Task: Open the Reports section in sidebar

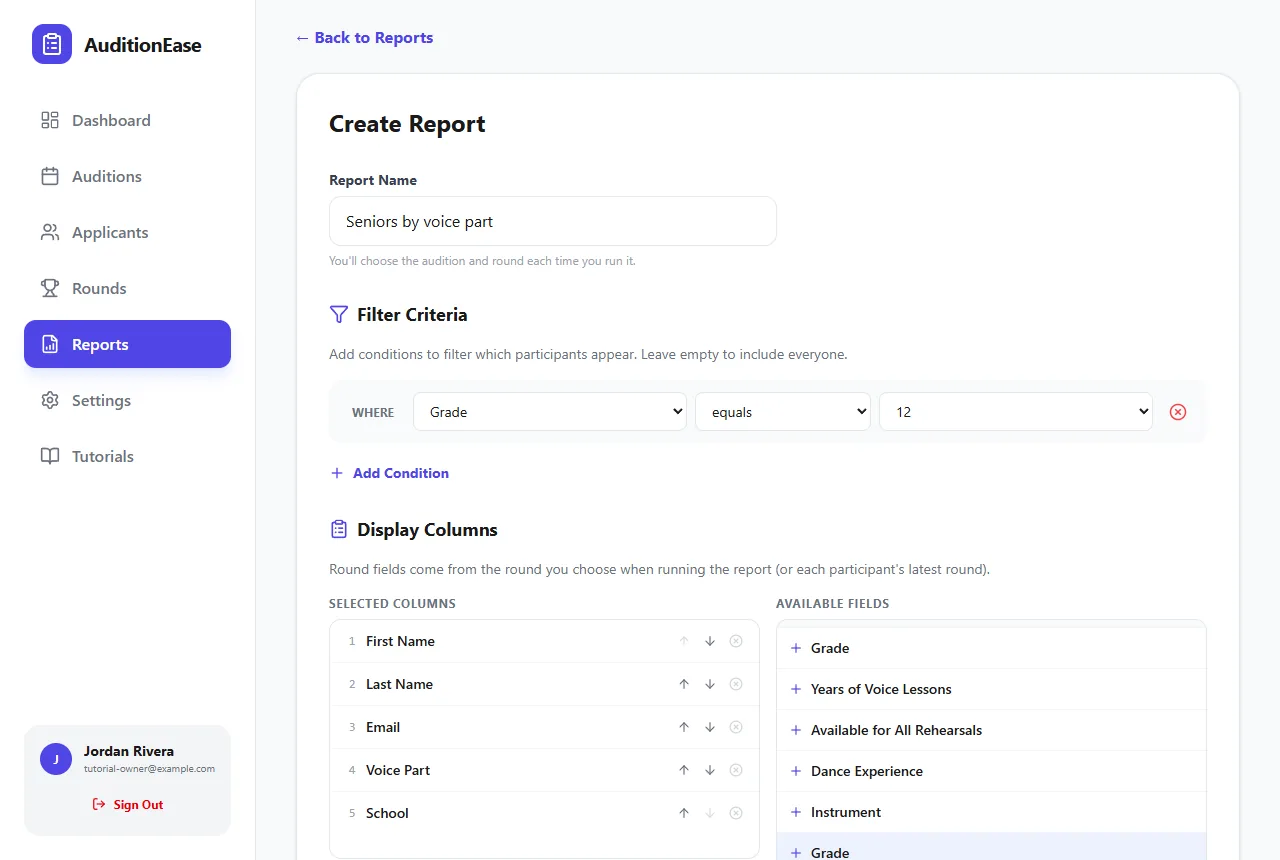Action: [x=127, y=344]
